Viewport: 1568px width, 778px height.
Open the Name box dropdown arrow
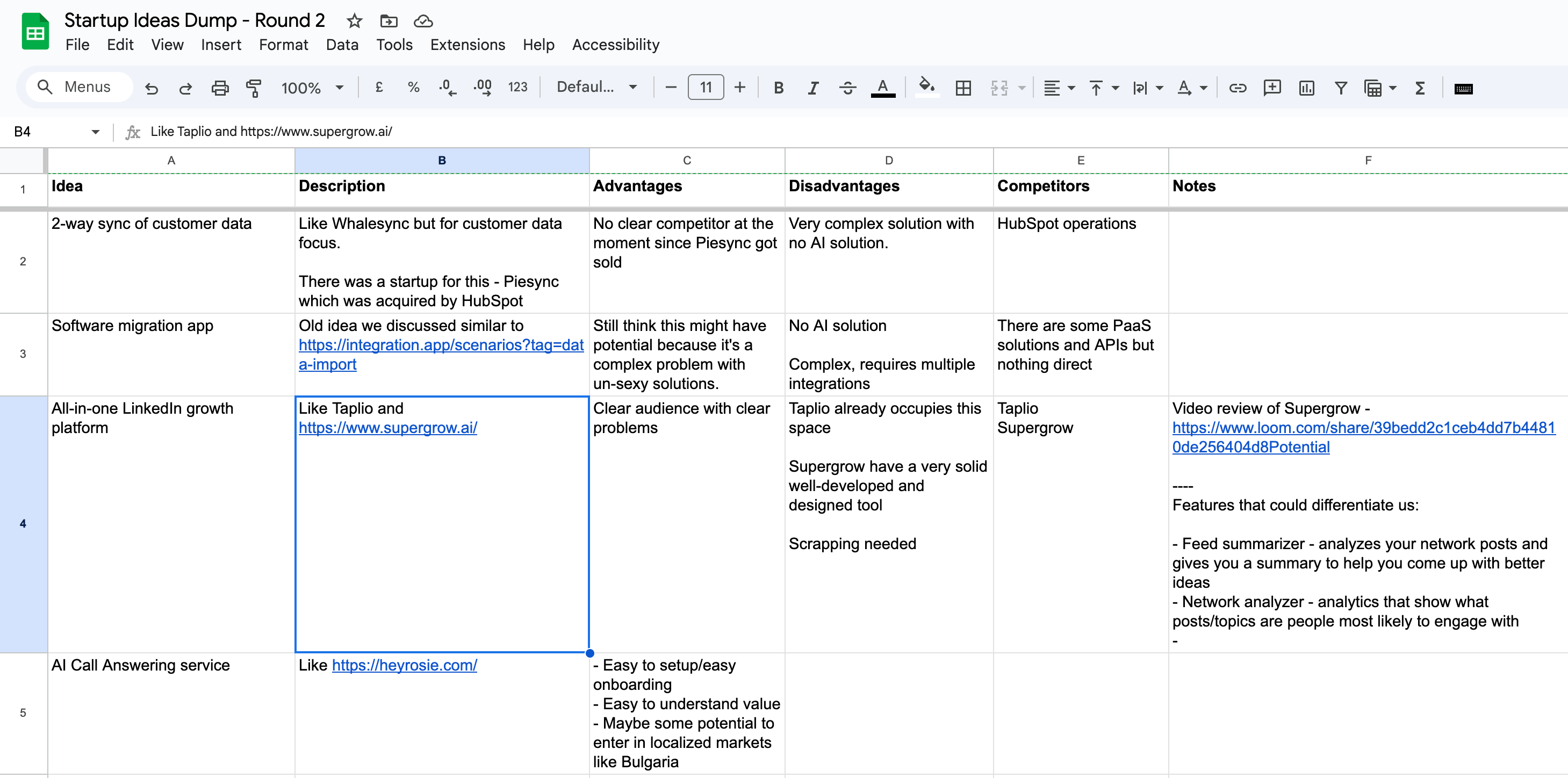click(96, 132)
